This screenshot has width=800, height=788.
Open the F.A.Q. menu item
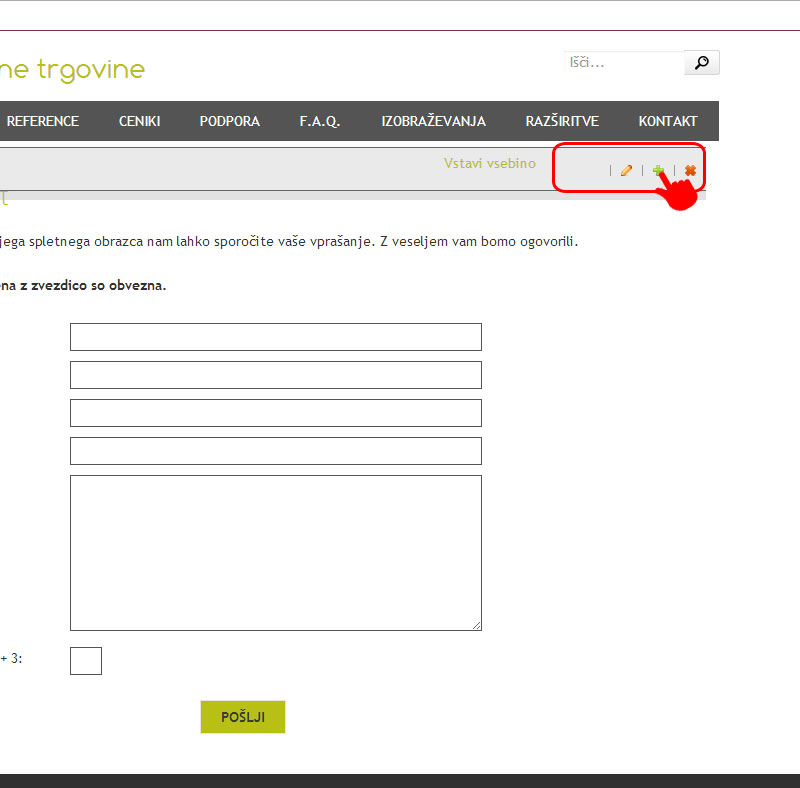point(320,121)
